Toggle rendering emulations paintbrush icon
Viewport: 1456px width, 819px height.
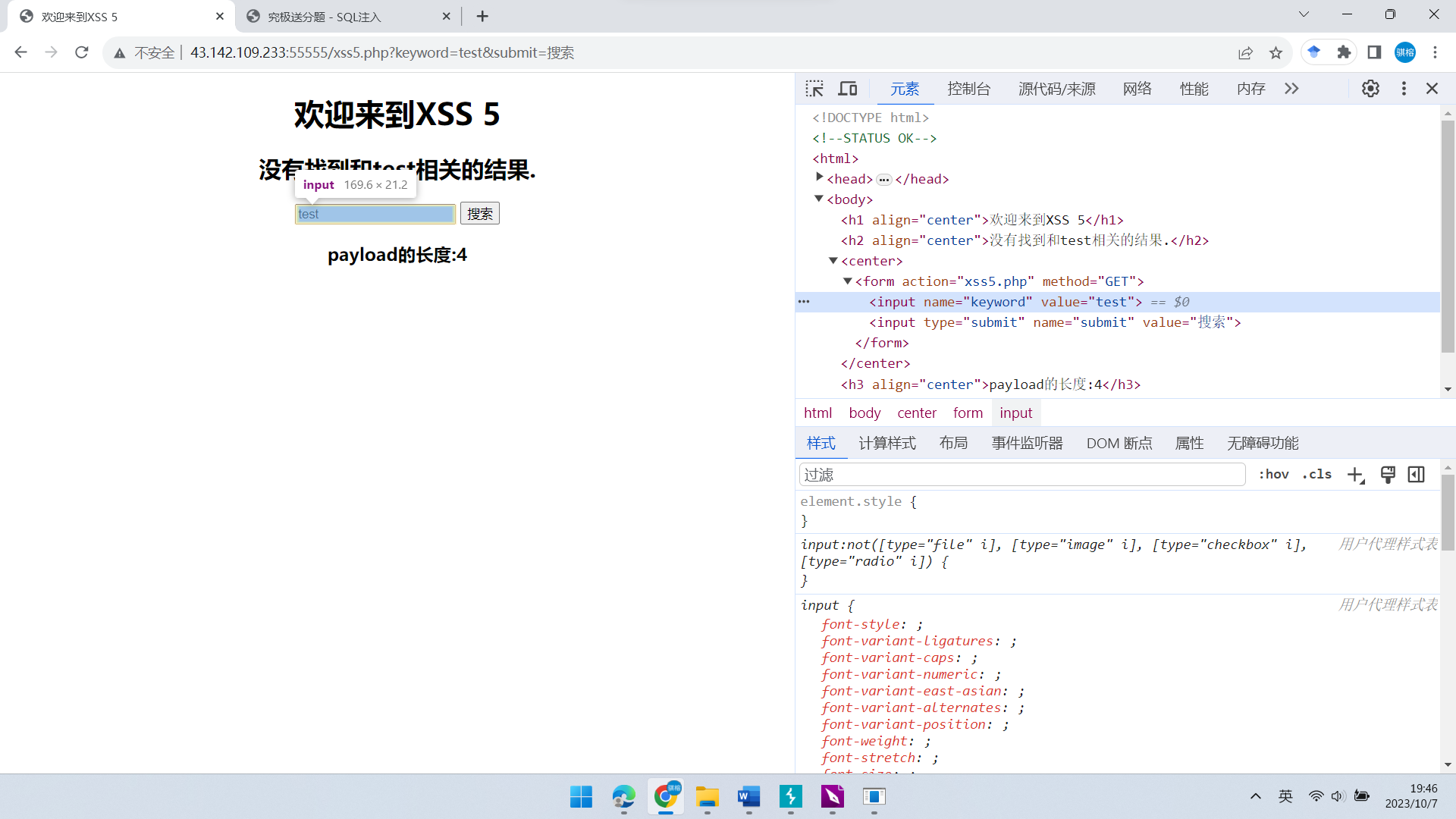(x=1388, y=475)
